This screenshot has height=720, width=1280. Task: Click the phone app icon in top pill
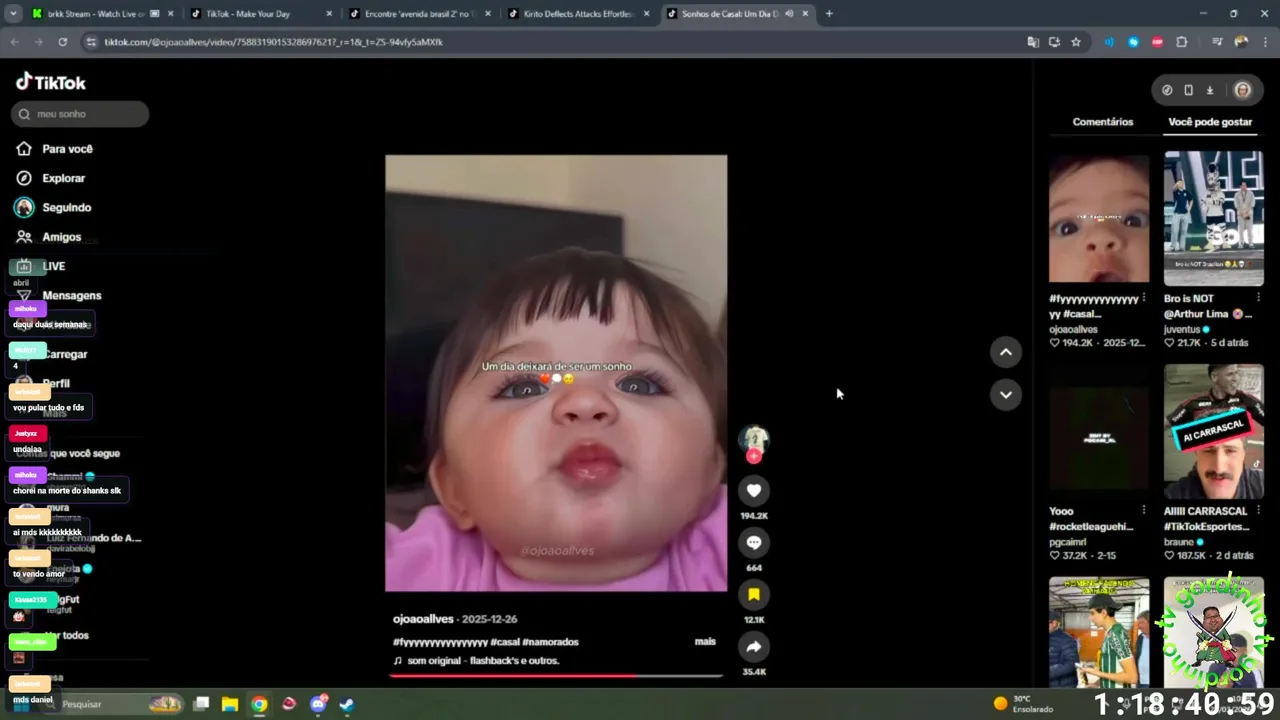coord(1188,90)
